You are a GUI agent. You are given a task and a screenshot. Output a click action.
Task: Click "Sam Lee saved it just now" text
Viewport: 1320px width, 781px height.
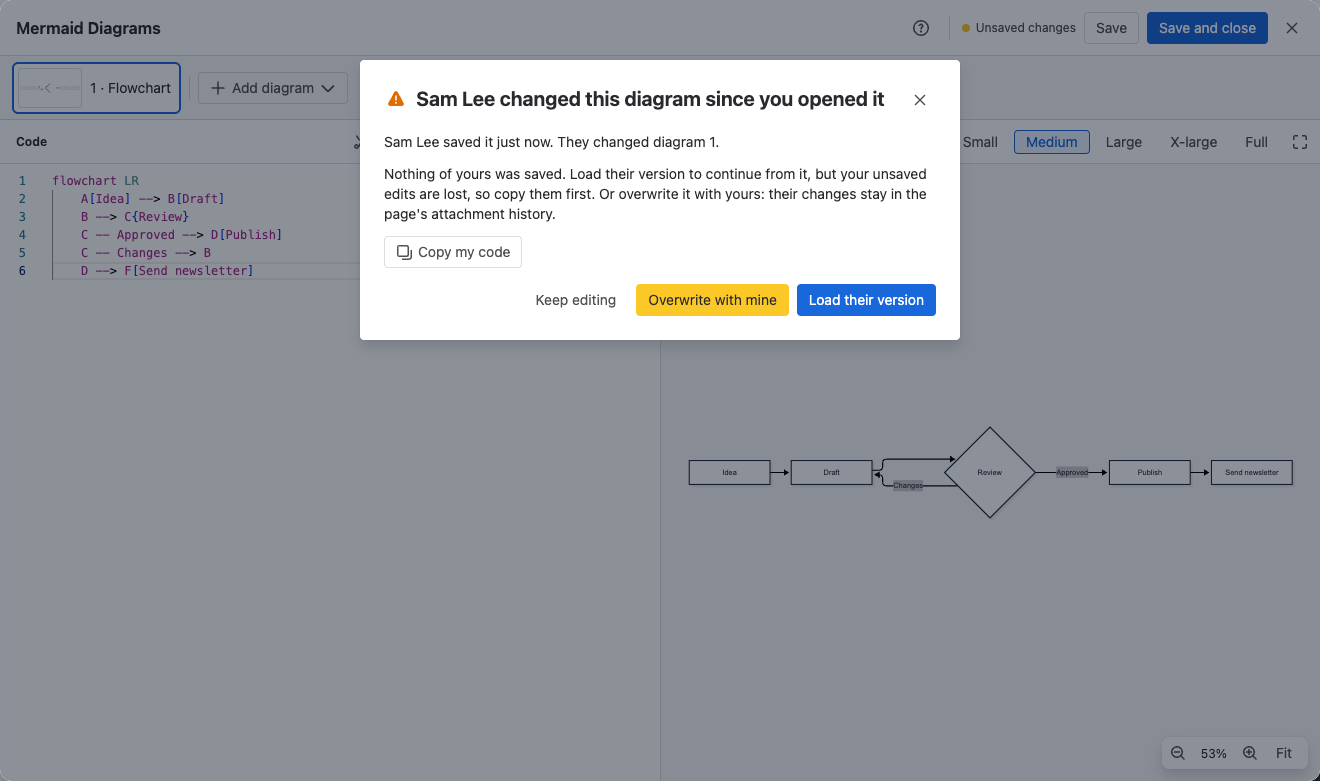pyautogui.click(x=468, y=142)
